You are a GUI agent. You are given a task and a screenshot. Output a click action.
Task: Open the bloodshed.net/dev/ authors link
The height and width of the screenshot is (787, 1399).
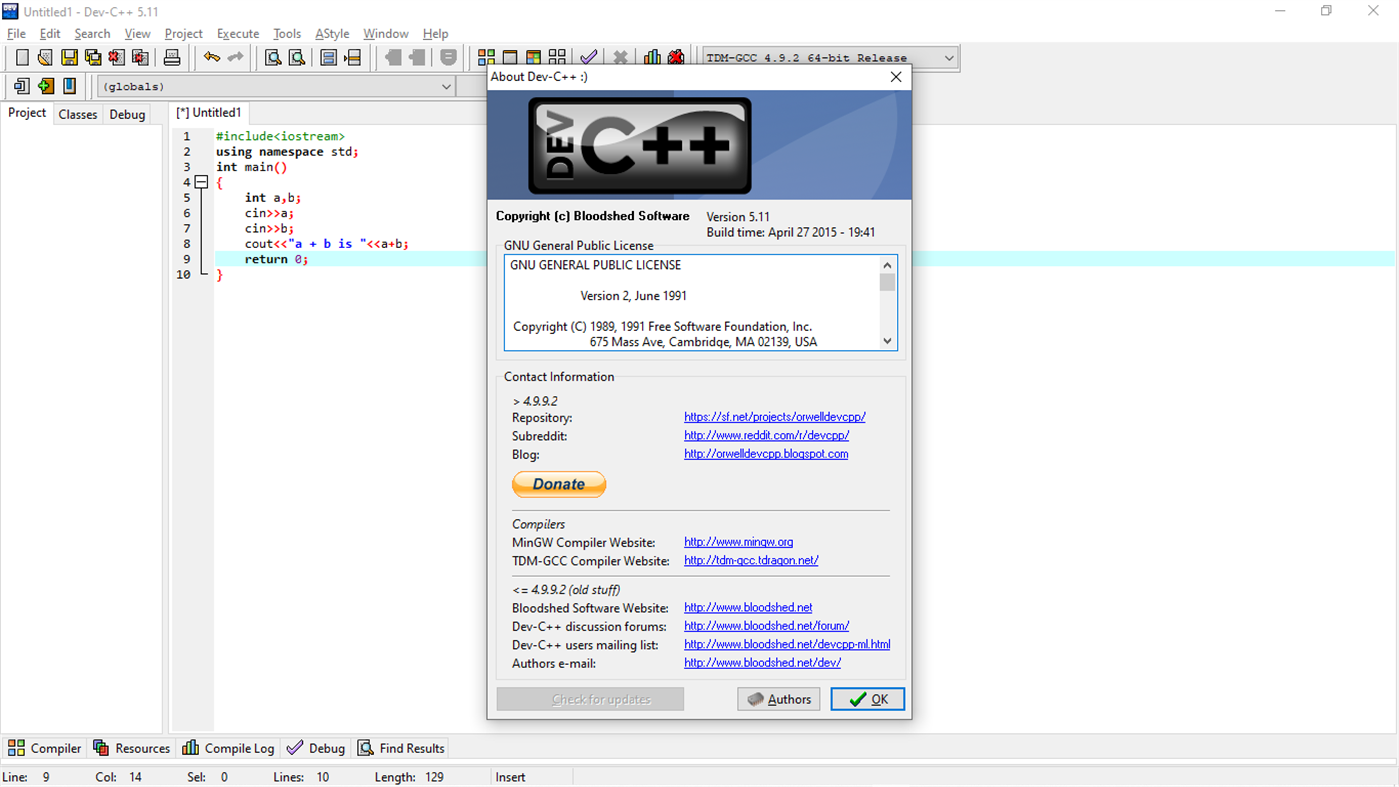tap(762, 663)
